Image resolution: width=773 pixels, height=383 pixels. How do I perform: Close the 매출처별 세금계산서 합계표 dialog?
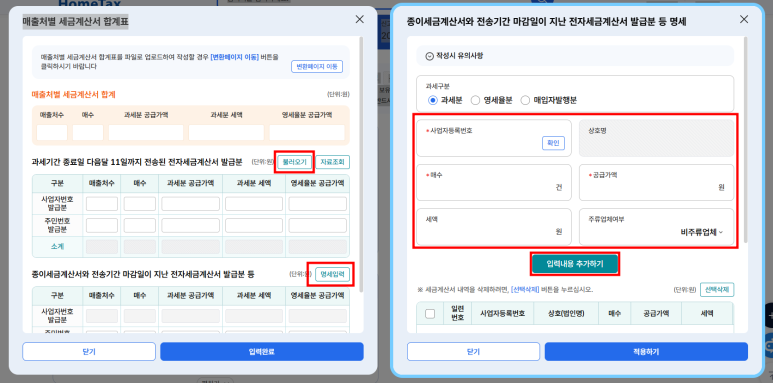359,20
